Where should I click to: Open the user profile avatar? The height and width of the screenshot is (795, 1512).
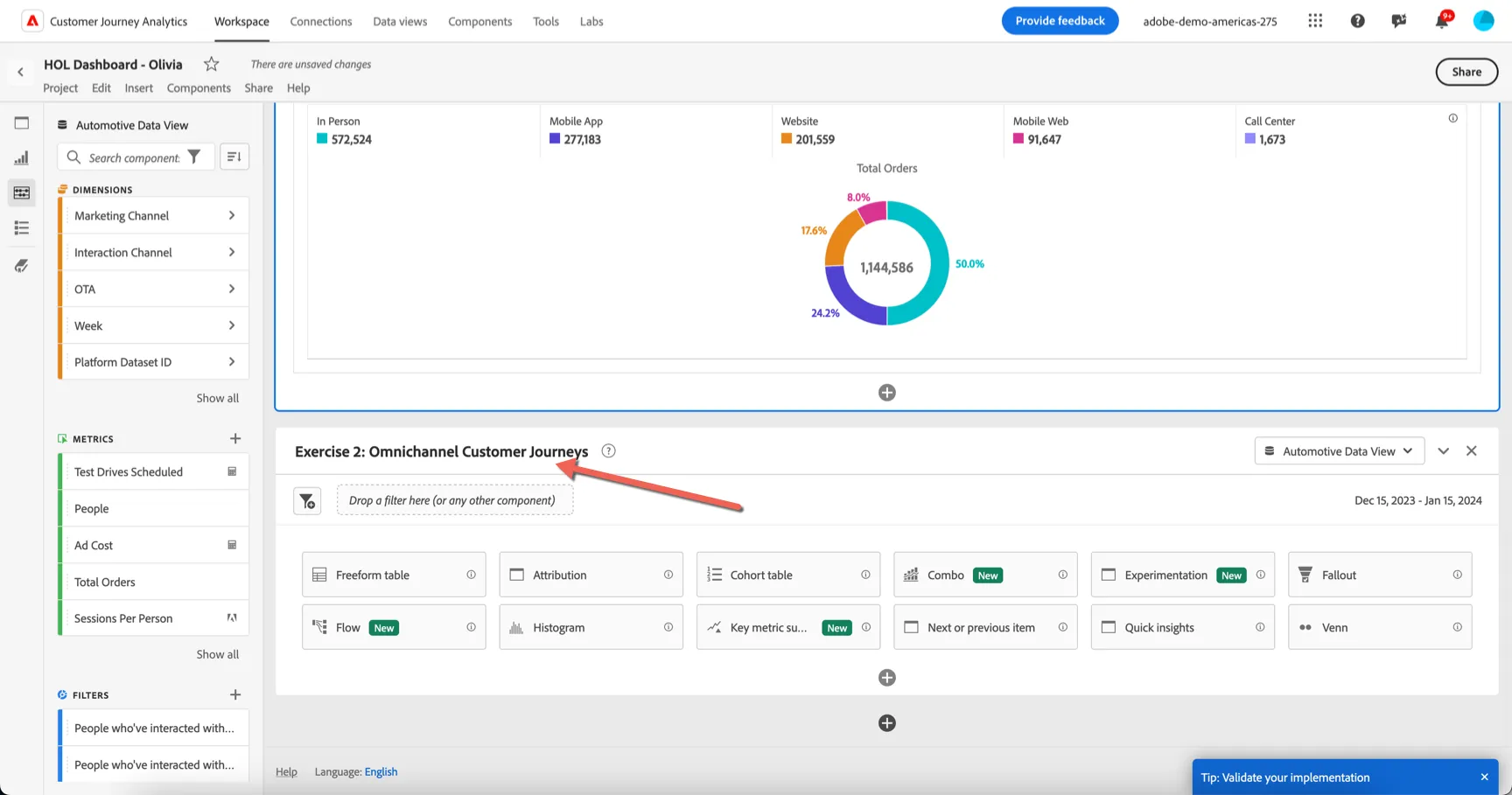point(1483,21)
